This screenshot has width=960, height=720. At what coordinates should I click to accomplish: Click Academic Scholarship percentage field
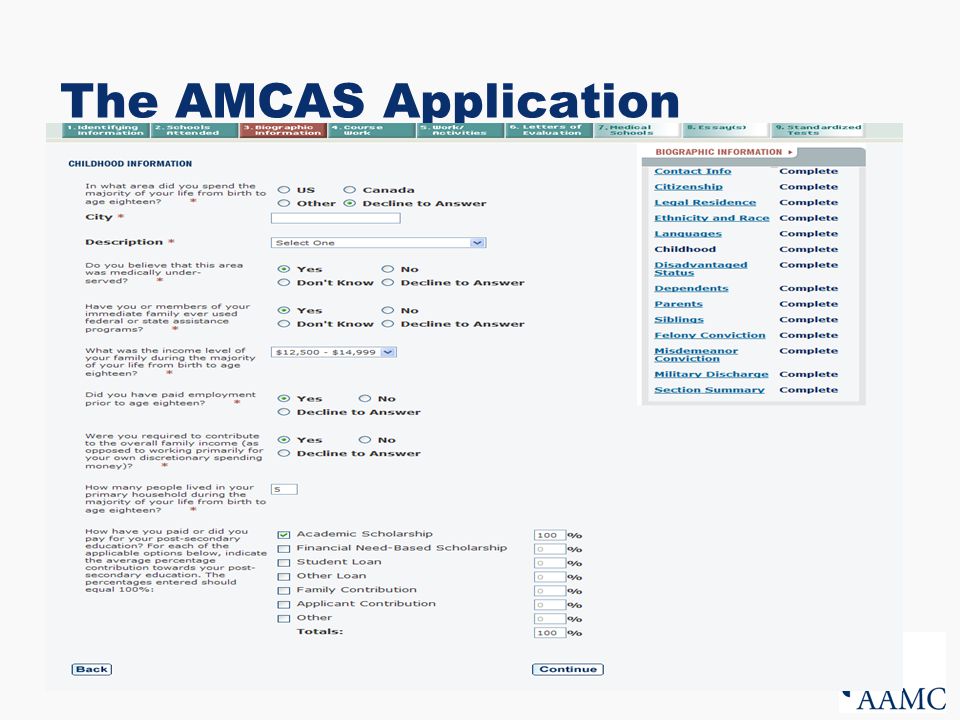(x=549, y=535)
